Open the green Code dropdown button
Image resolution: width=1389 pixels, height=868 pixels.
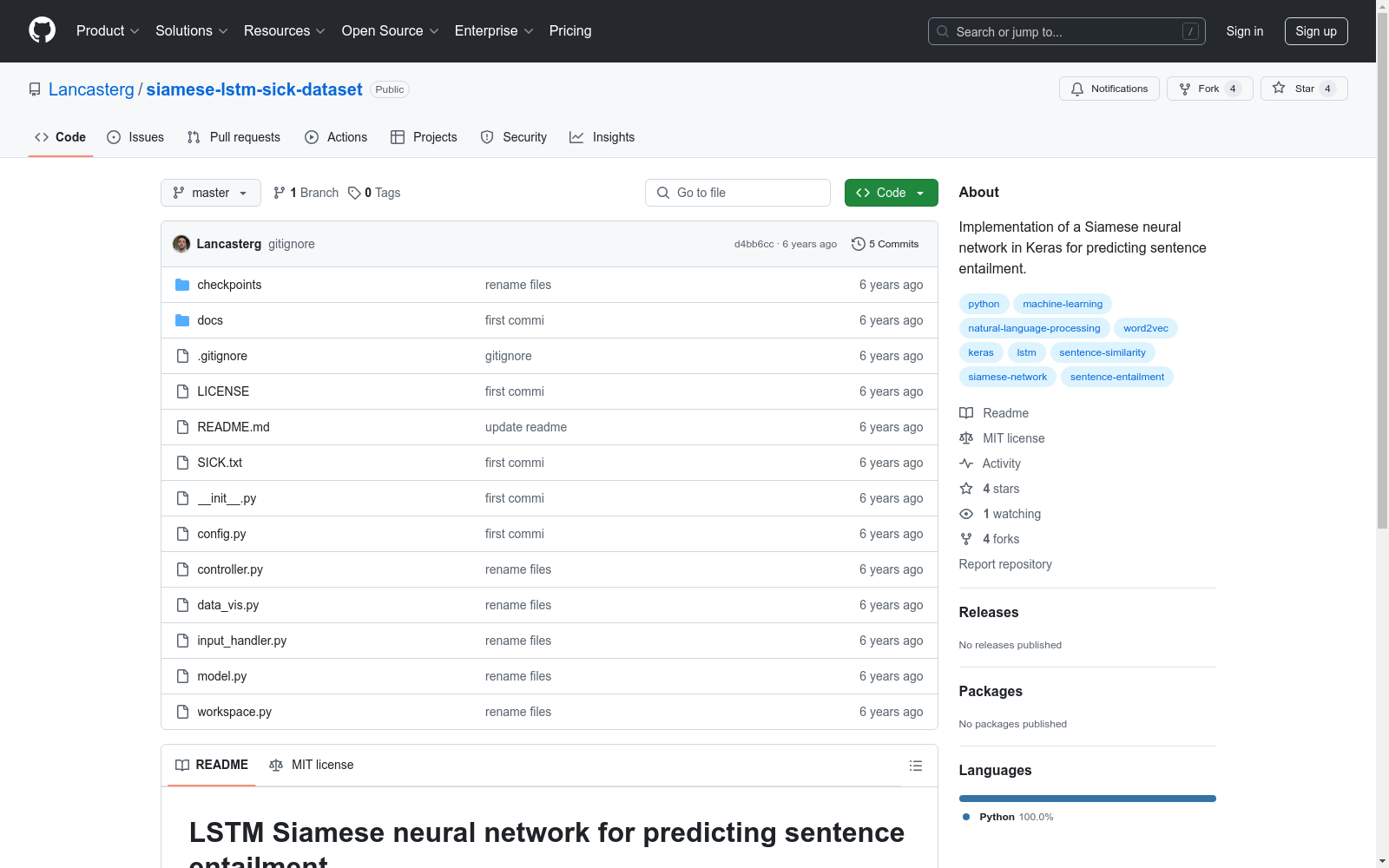tap(891, 193)
